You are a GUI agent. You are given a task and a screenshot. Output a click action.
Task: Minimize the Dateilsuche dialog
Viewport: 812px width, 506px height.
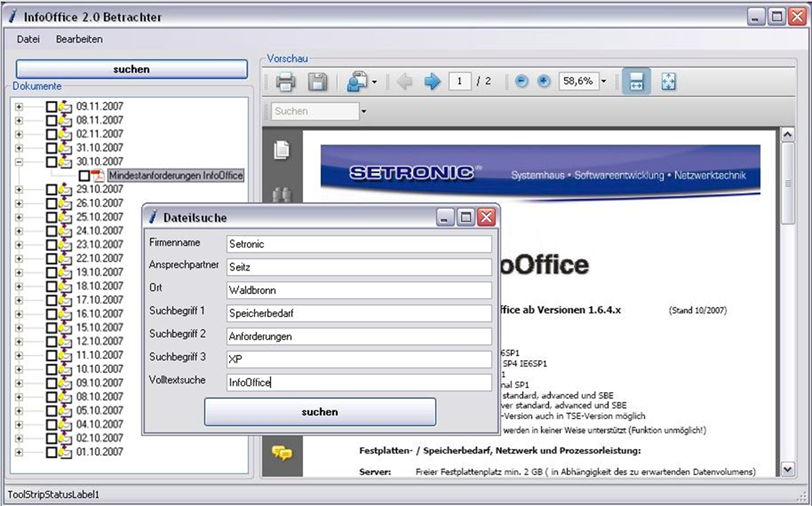point(445,218)
